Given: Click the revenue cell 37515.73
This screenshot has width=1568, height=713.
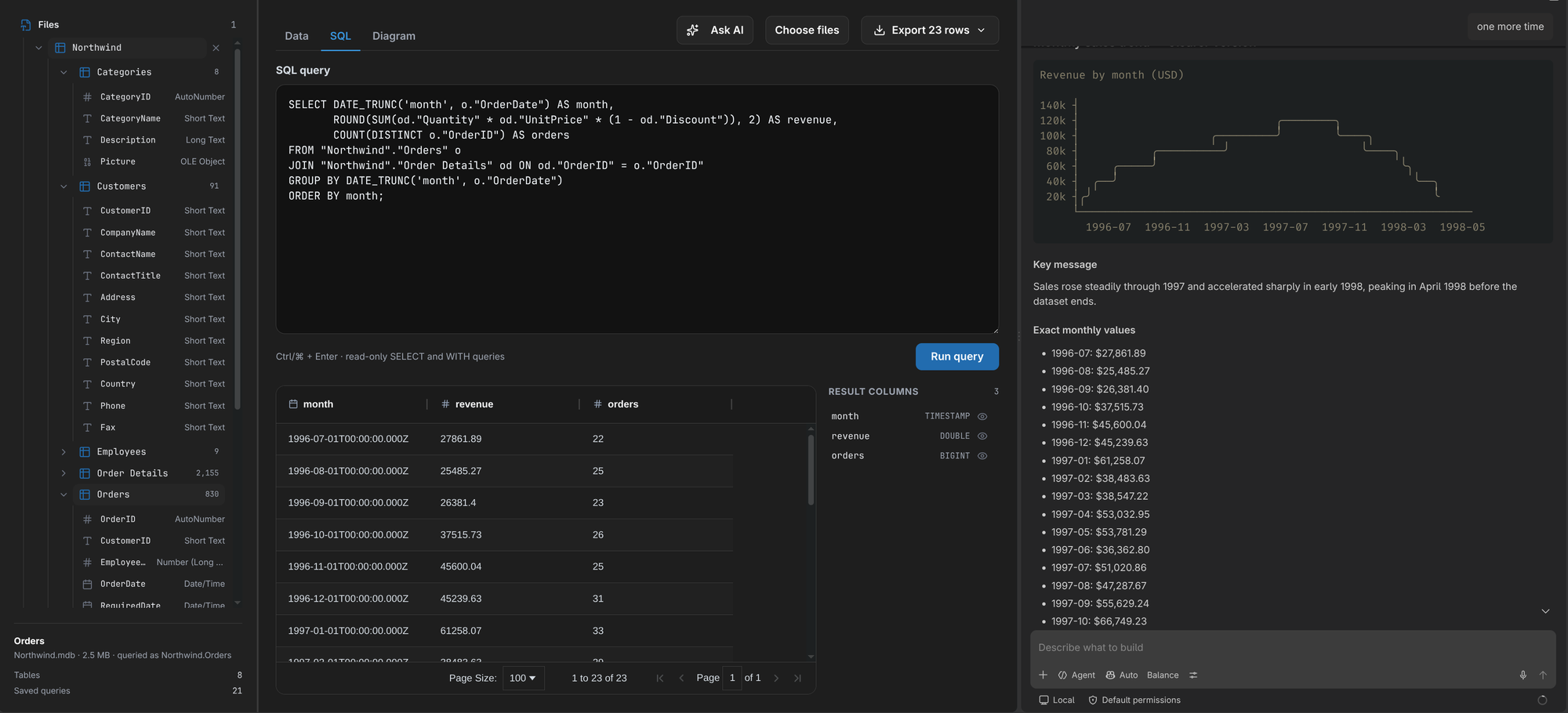Looking at the screenshot, I should pyautogui.click(x=461, y=535).
